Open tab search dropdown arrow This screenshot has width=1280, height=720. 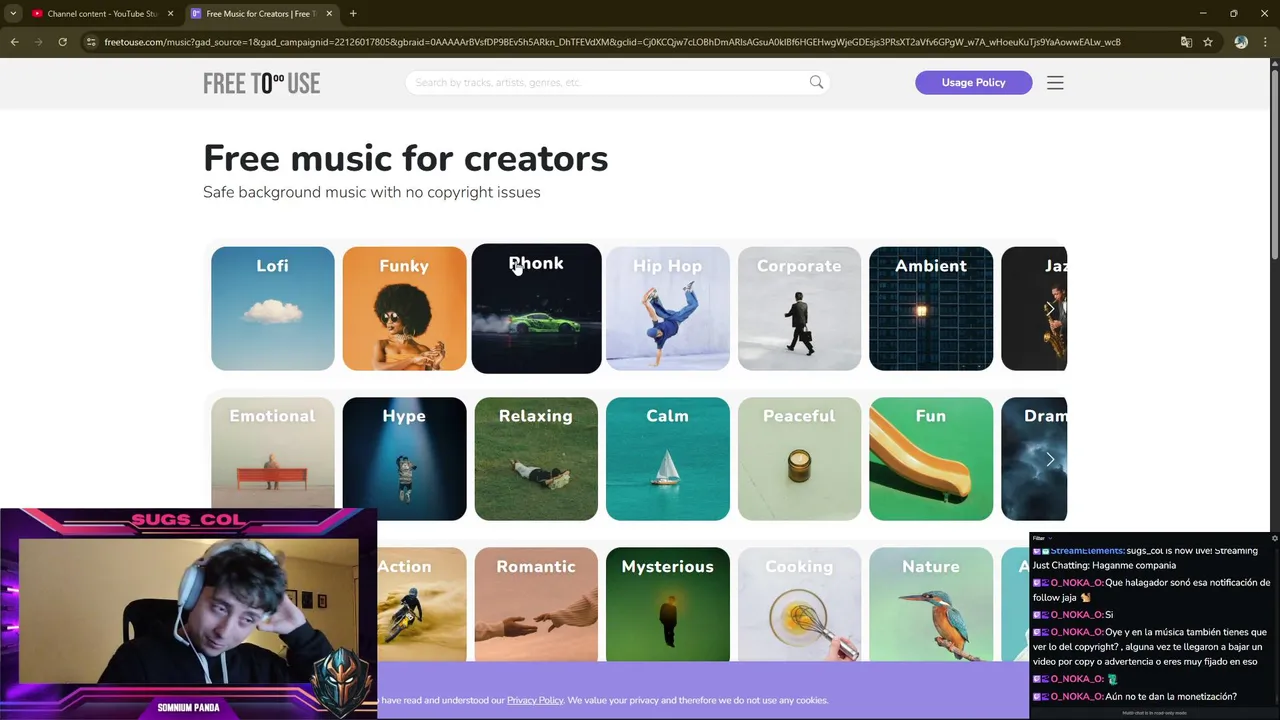tap(13, 13)
